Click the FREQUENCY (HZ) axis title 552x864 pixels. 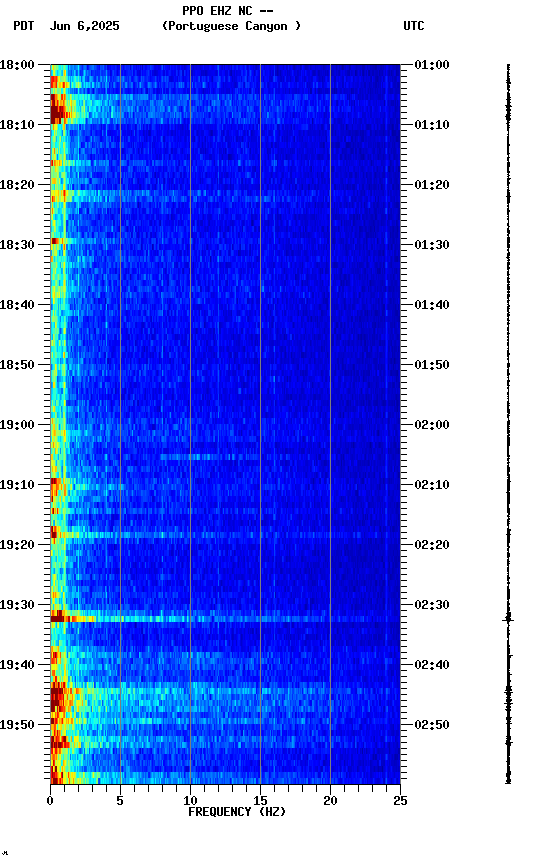pyautogui.click(x=237, y=812)
